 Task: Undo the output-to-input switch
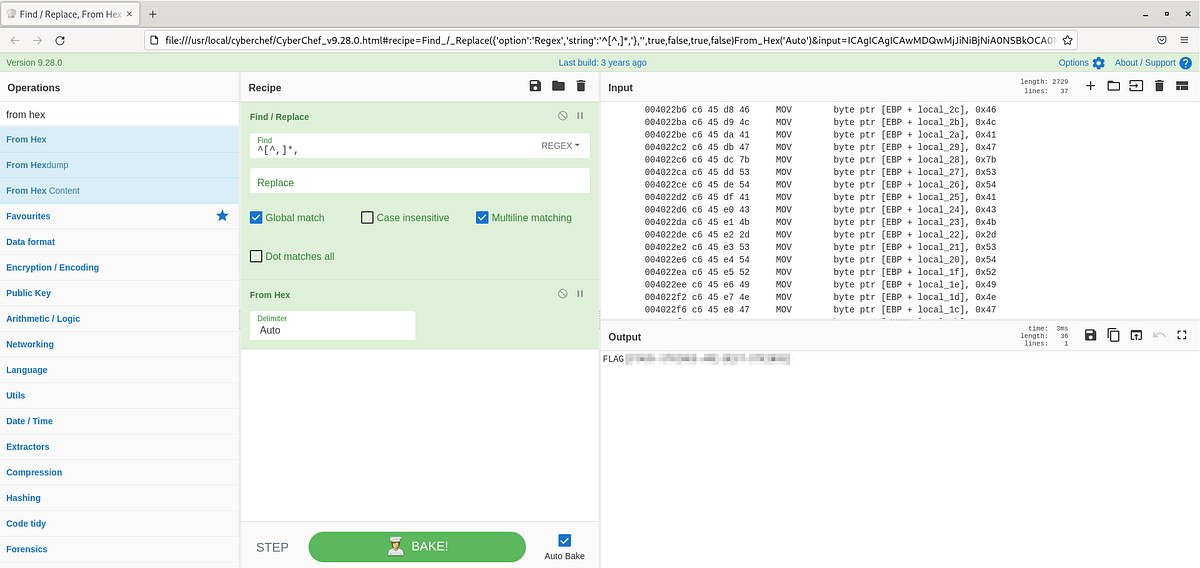click(1159, 335)
